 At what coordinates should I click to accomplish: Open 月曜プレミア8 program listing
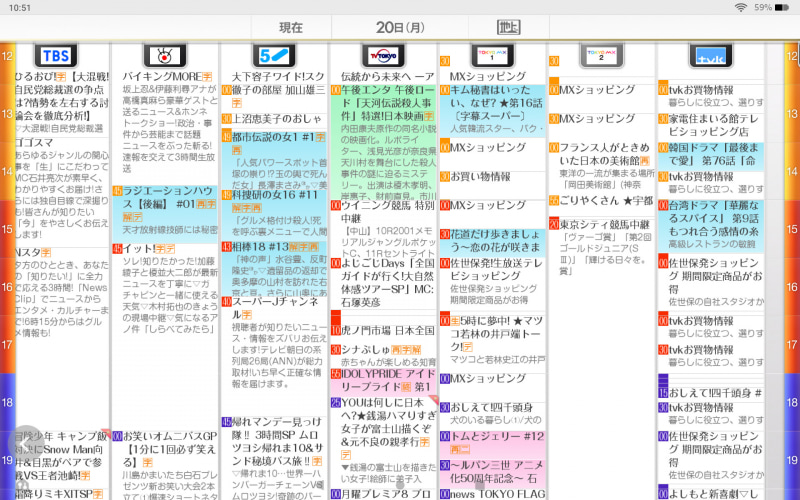384,494
